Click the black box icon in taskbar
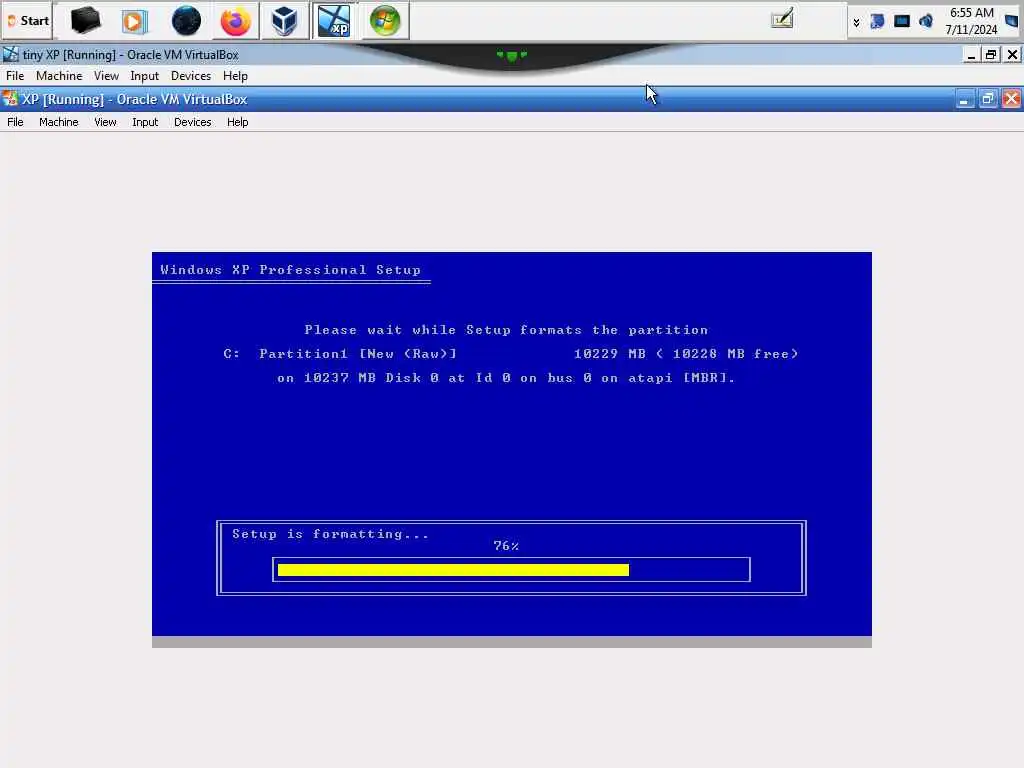This screenshot has height=768, width=1024. pos(85,21)
